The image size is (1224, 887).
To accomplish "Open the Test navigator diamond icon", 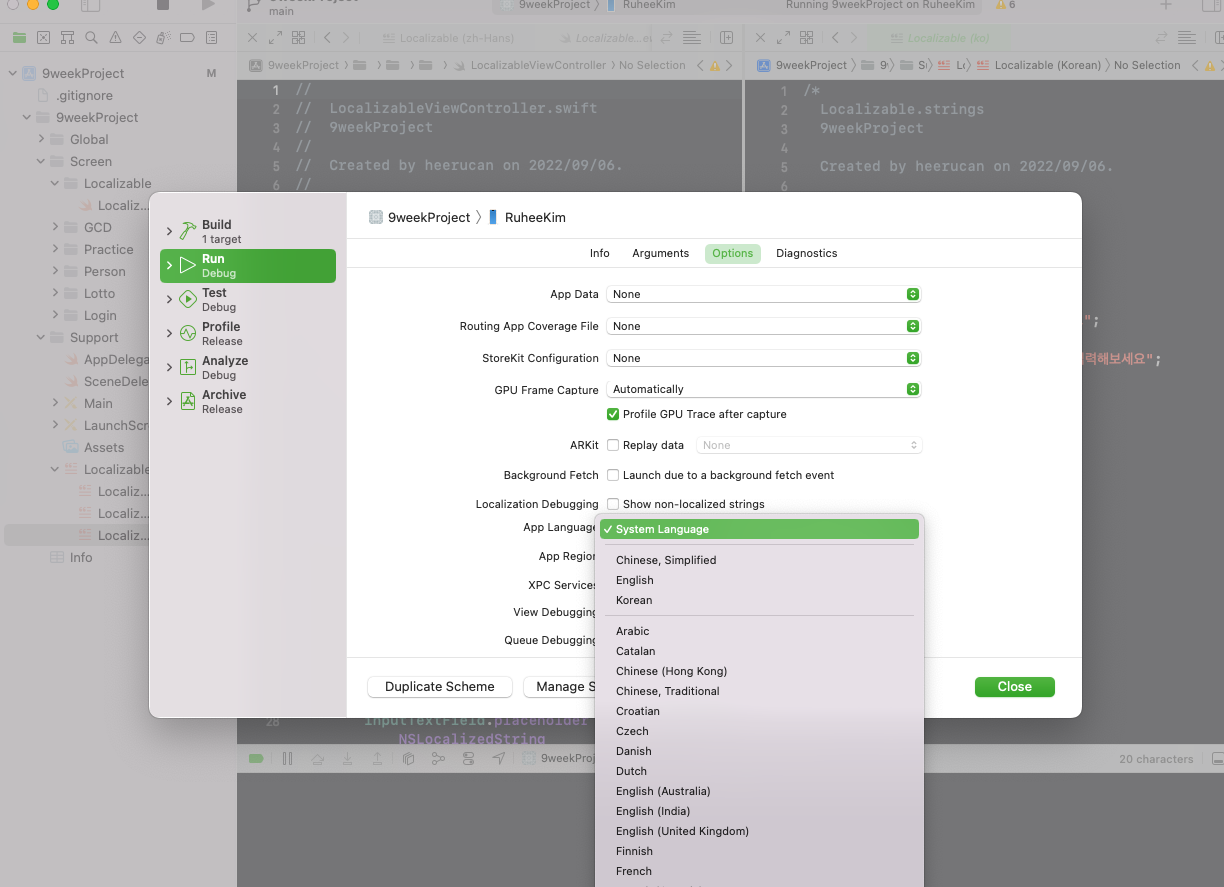I will [139, 38].
